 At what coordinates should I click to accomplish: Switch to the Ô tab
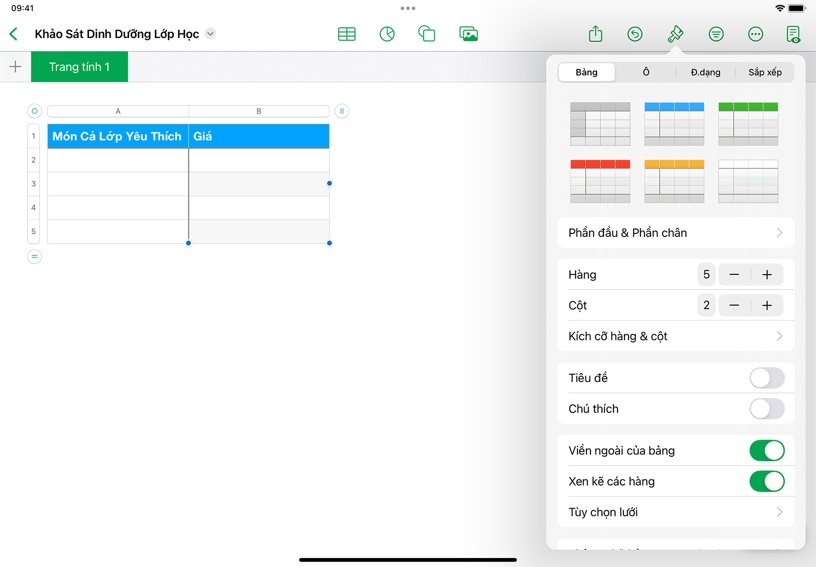pyautogui.click(x=646, y=72)
